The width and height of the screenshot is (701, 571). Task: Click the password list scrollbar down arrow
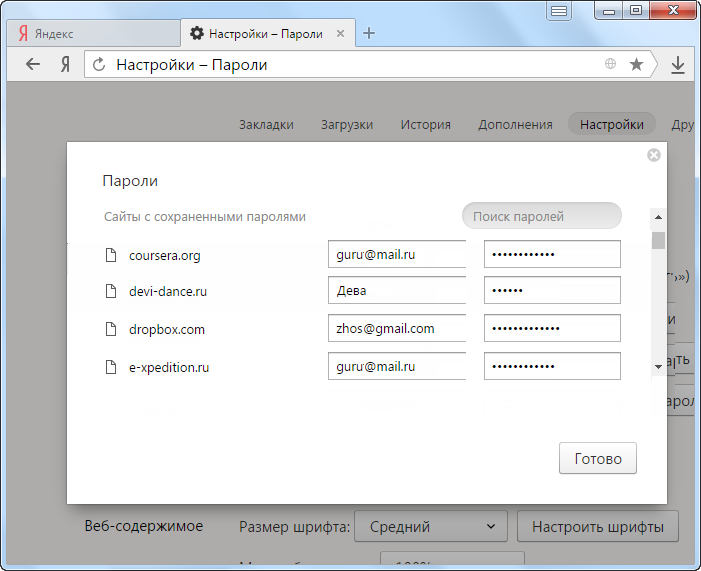658,367
